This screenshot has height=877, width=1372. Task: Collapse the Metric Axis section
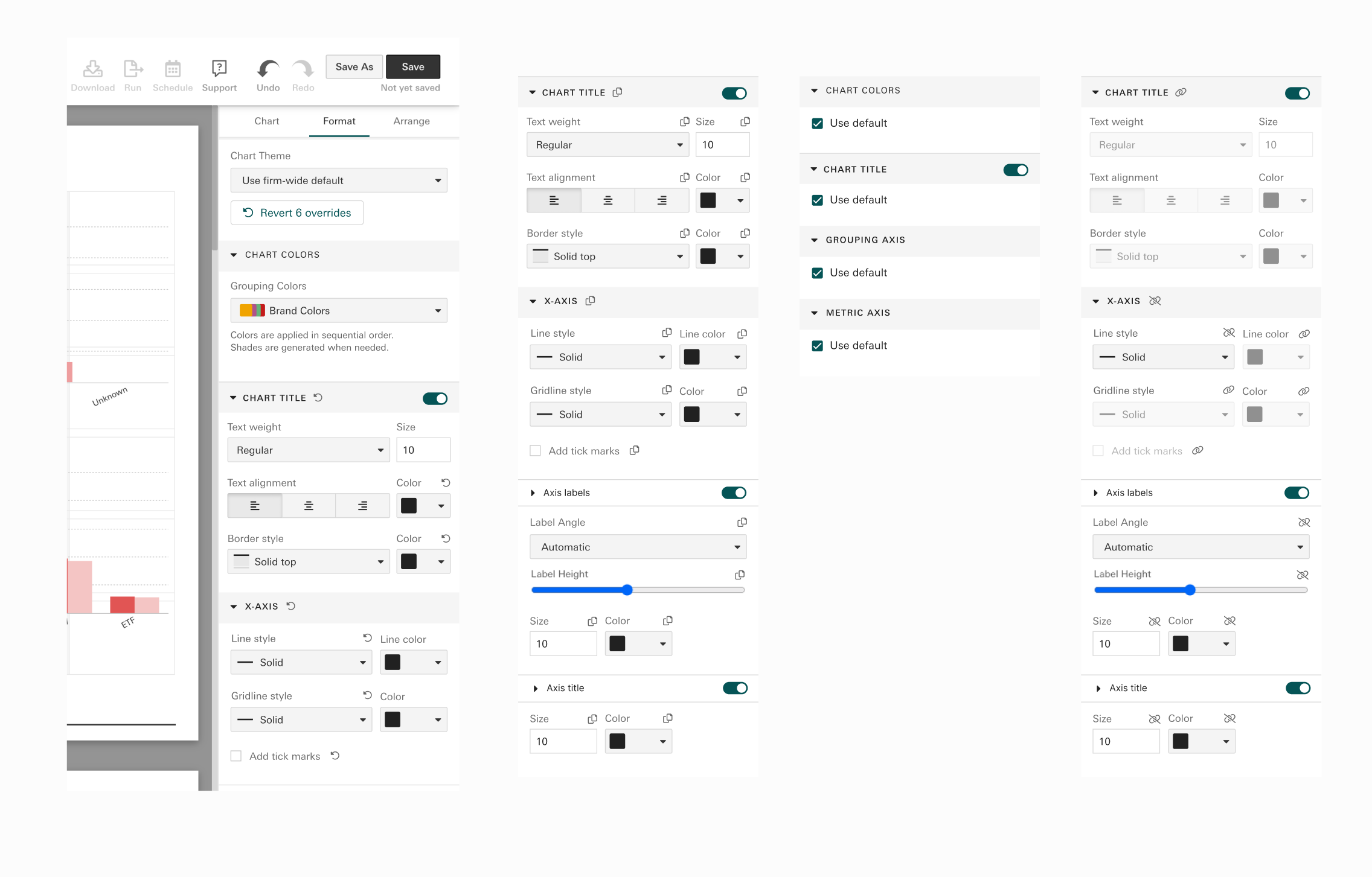814,313
